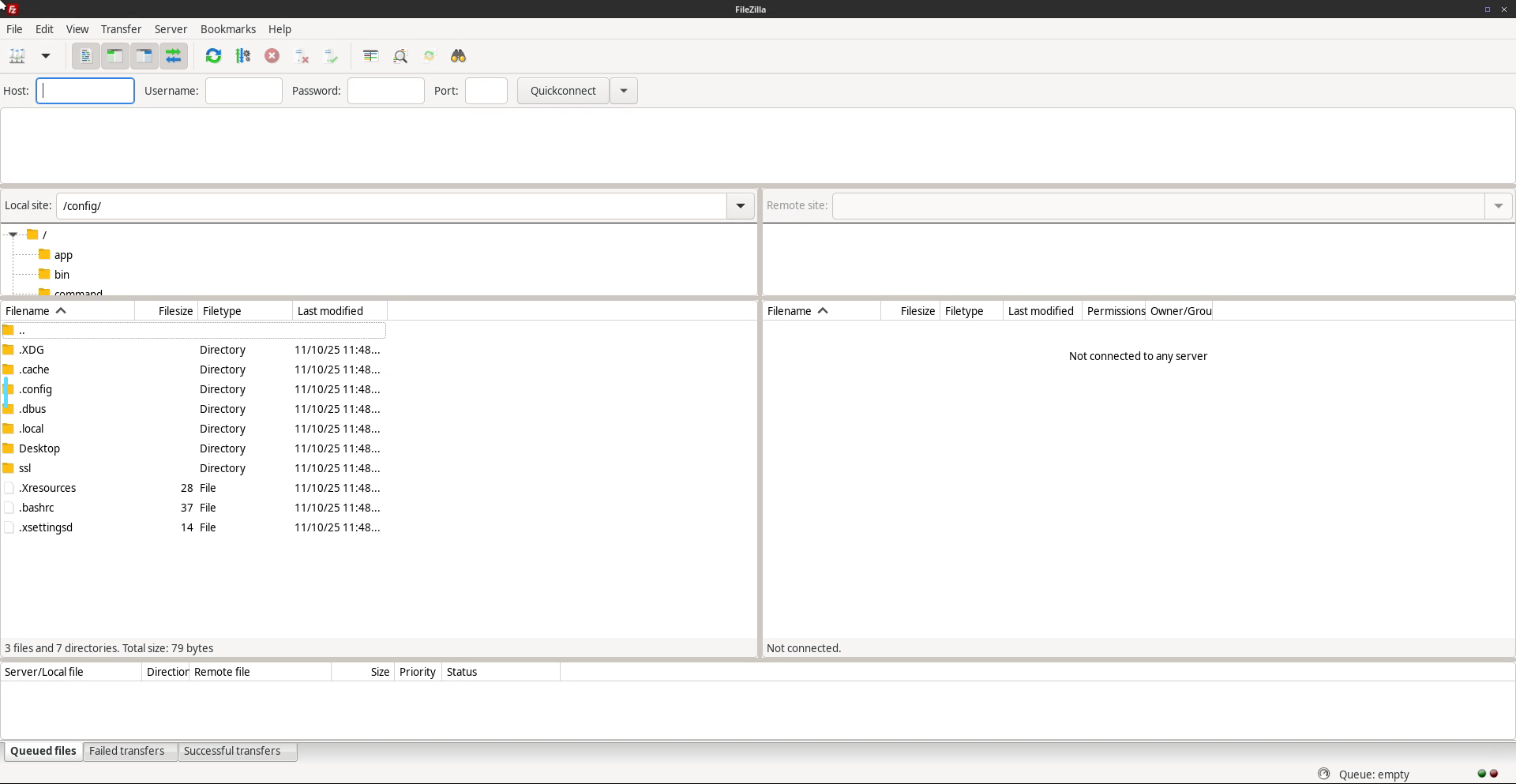1516x784 pixels.
Task: Click the Disconnect from server icon
Action: (302, 56)
